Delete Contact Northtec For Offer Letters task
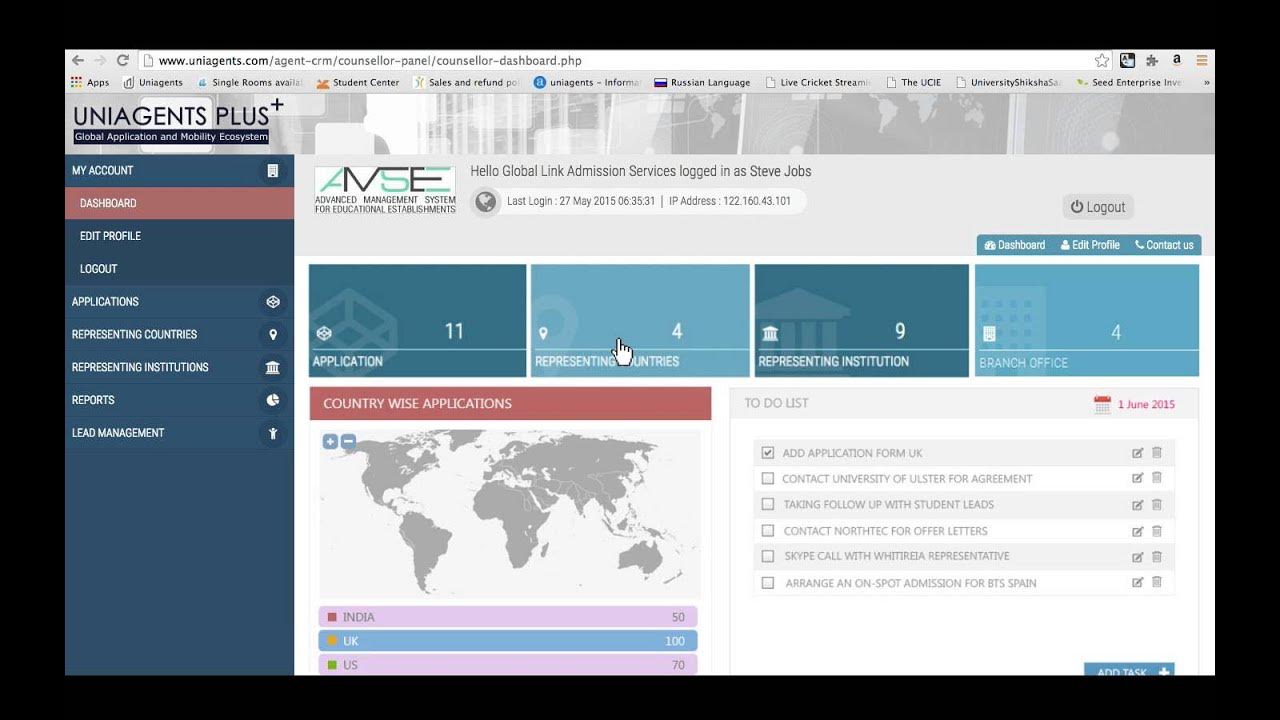Image resolution: width=1280 pixels, height=720 pixels. tap(1157, 531)
